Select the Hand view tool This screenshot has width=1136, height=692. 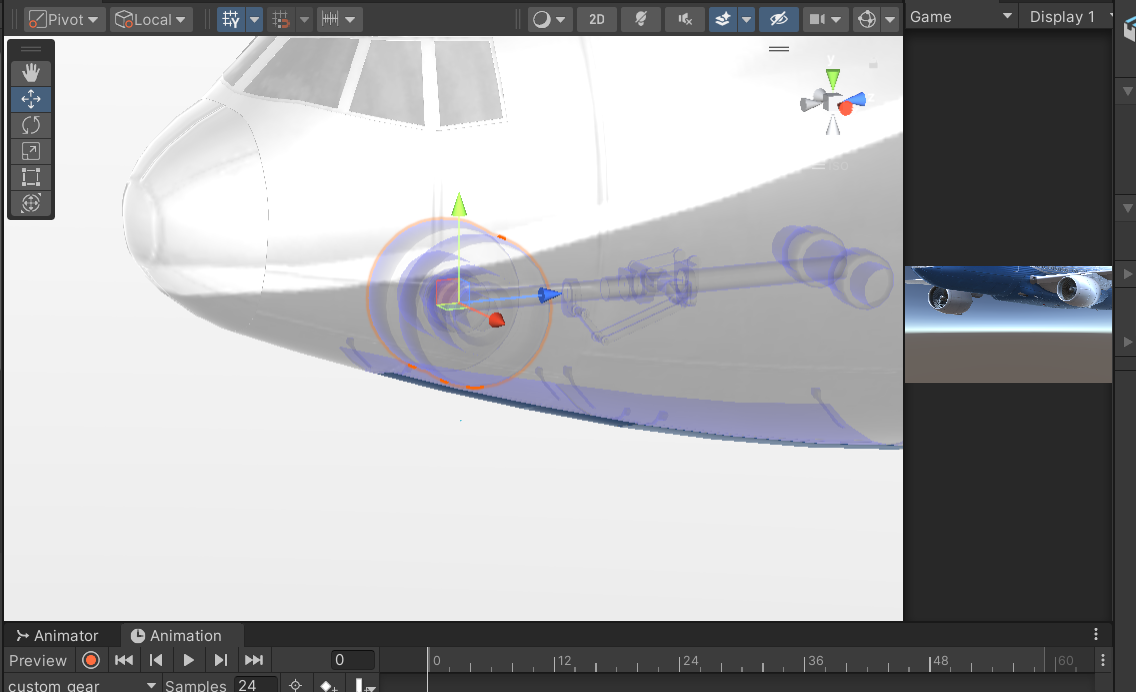point(30,72)
